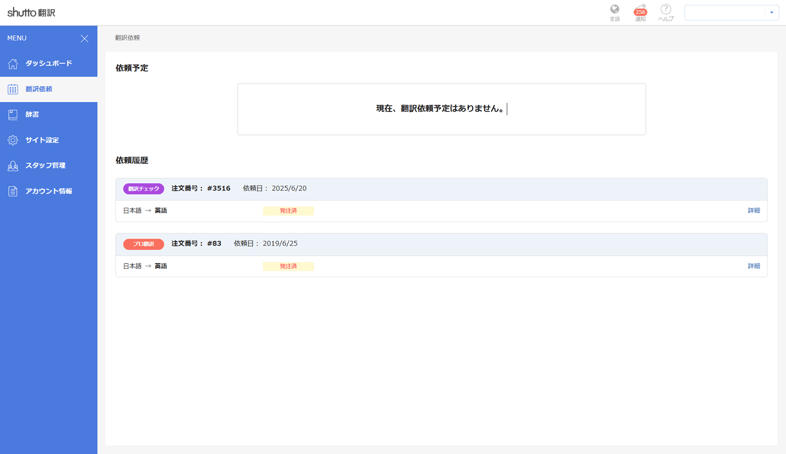Expand the account dropdown in header
Screen dimensions: 786x454
731,13
